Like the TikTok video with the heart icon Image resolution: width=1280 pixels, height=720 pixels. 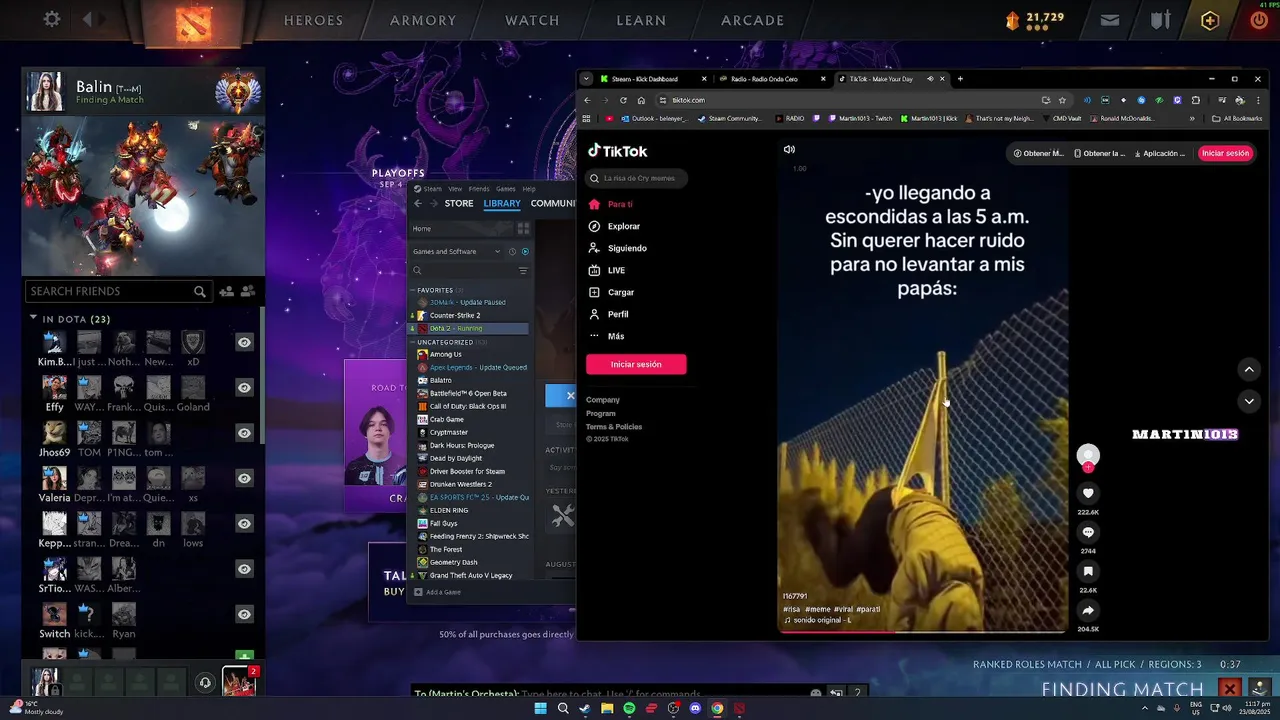pos(1088,493)
